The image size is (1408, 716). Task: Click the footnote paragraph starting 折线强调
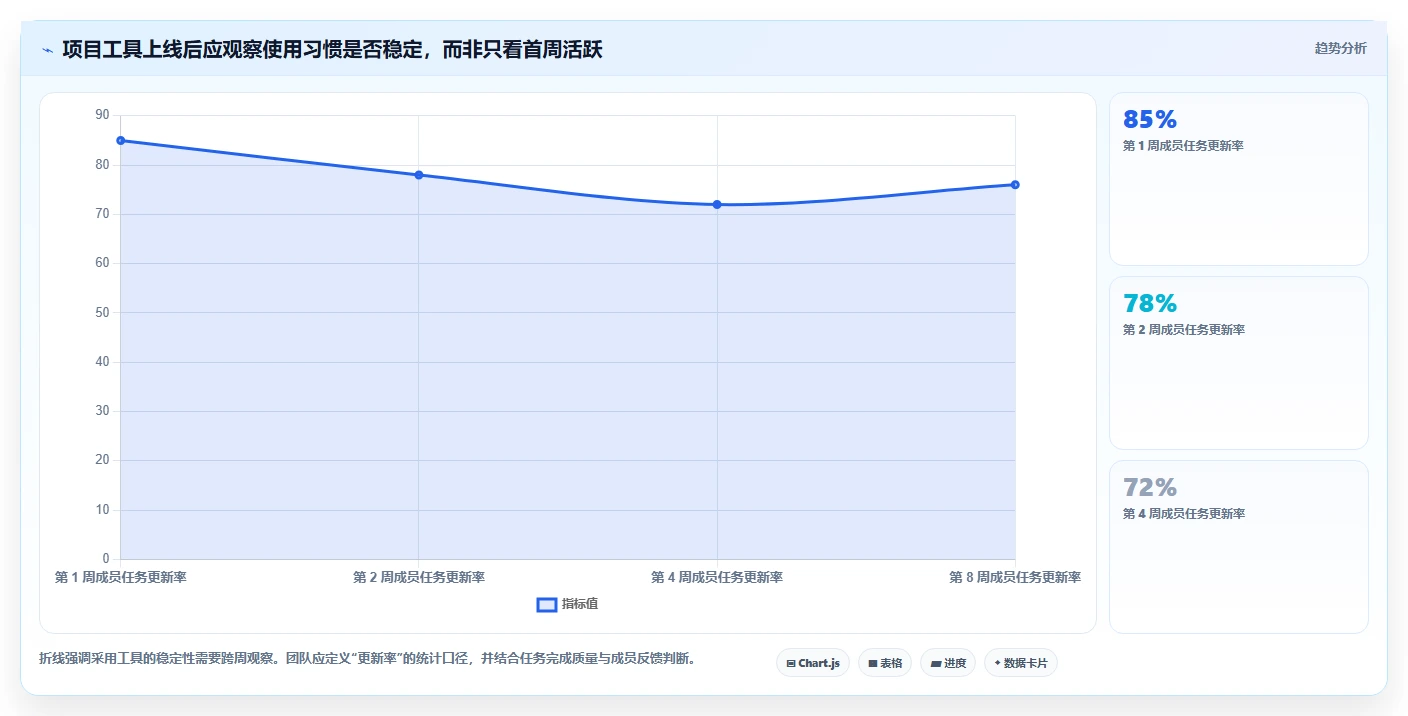pyautogui.click(x=367, y=658)
